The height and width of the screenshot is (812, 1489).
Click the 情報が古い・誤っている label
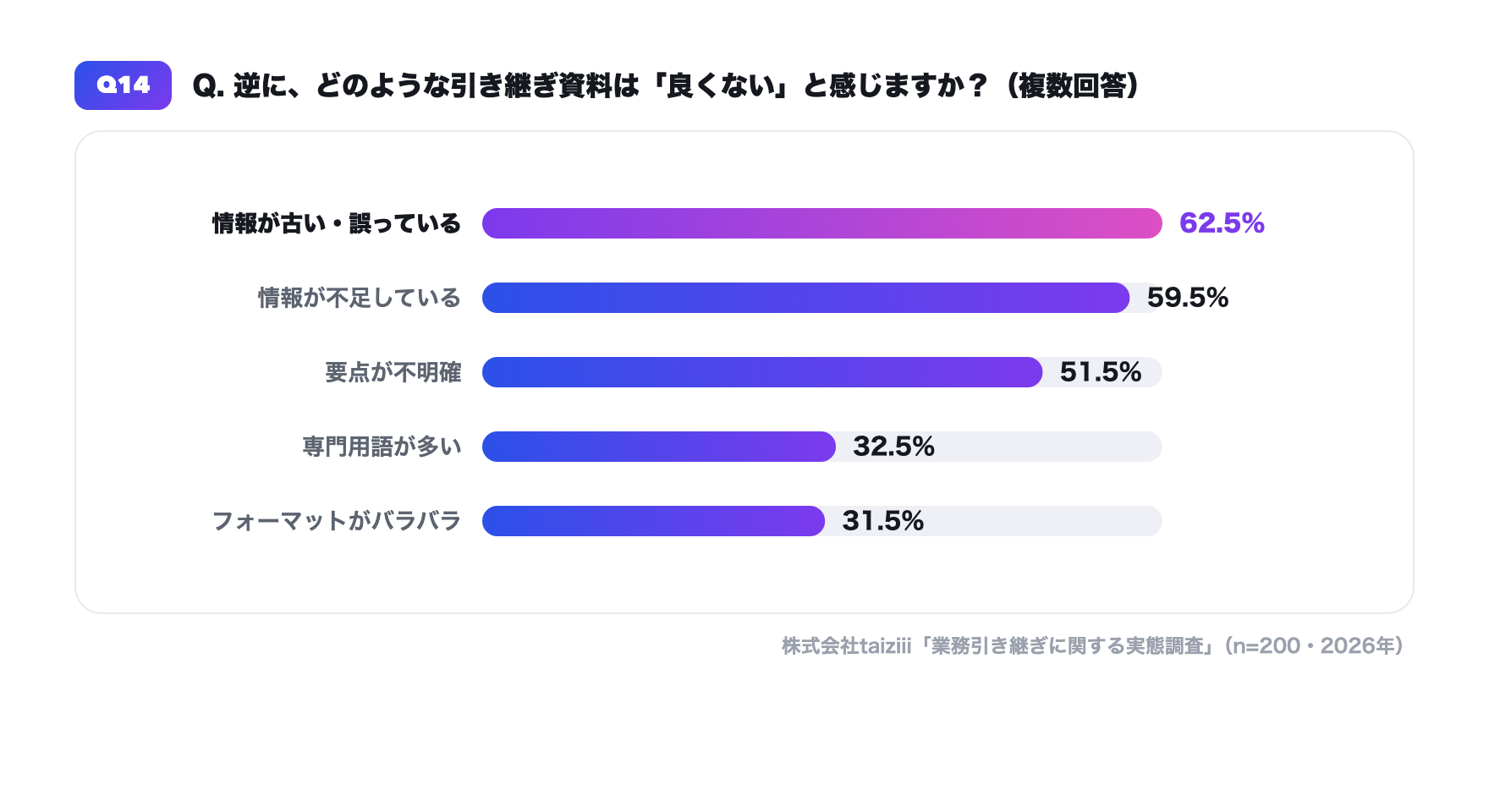point(336,223)
